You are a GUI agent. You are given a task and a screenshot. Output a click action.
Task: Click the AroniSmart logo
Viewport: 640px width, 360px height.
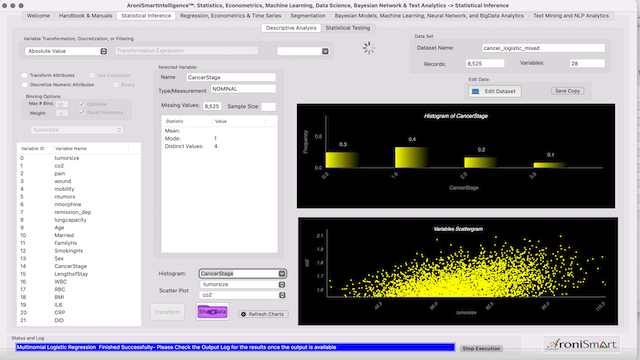[581, 344]
